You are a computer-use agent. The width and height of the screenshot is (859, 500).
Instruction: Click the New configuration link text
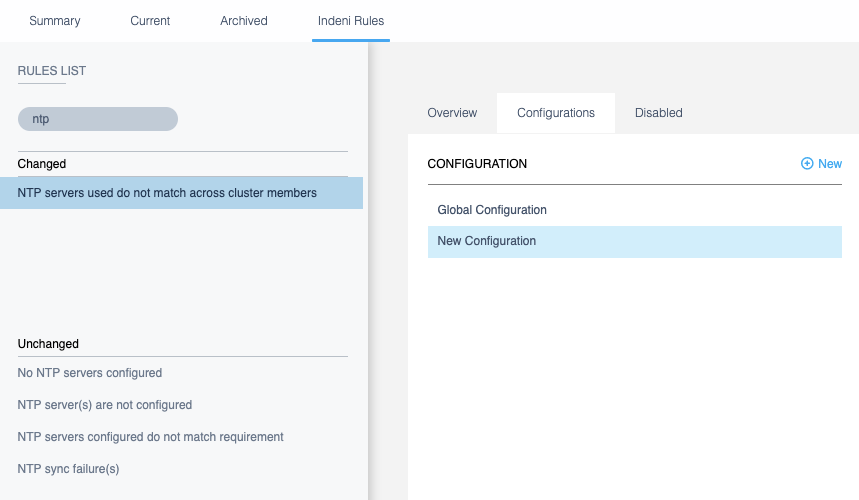(830, 164)
